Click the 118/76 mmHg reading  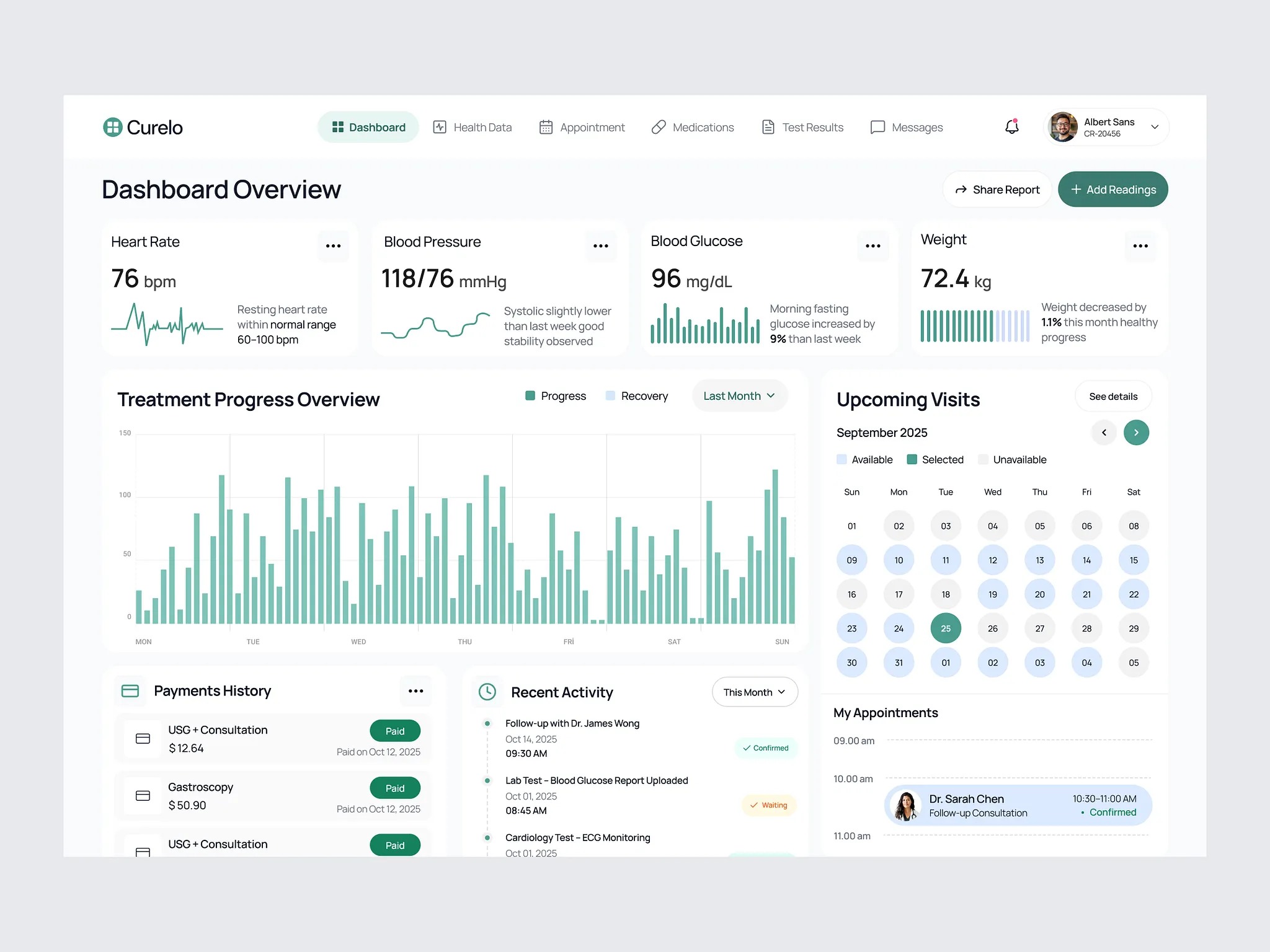[x=444, y=279]
